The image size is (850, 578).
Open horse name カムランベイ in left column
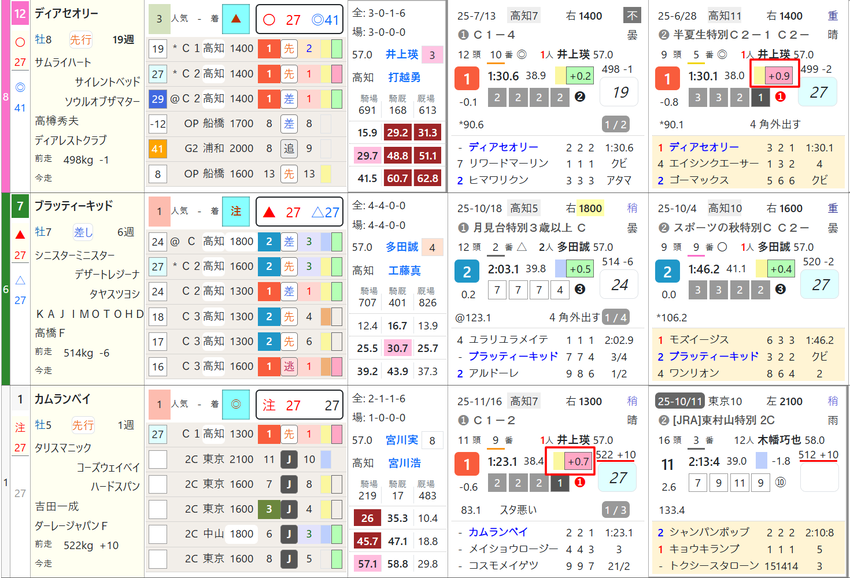coord(62,400)
